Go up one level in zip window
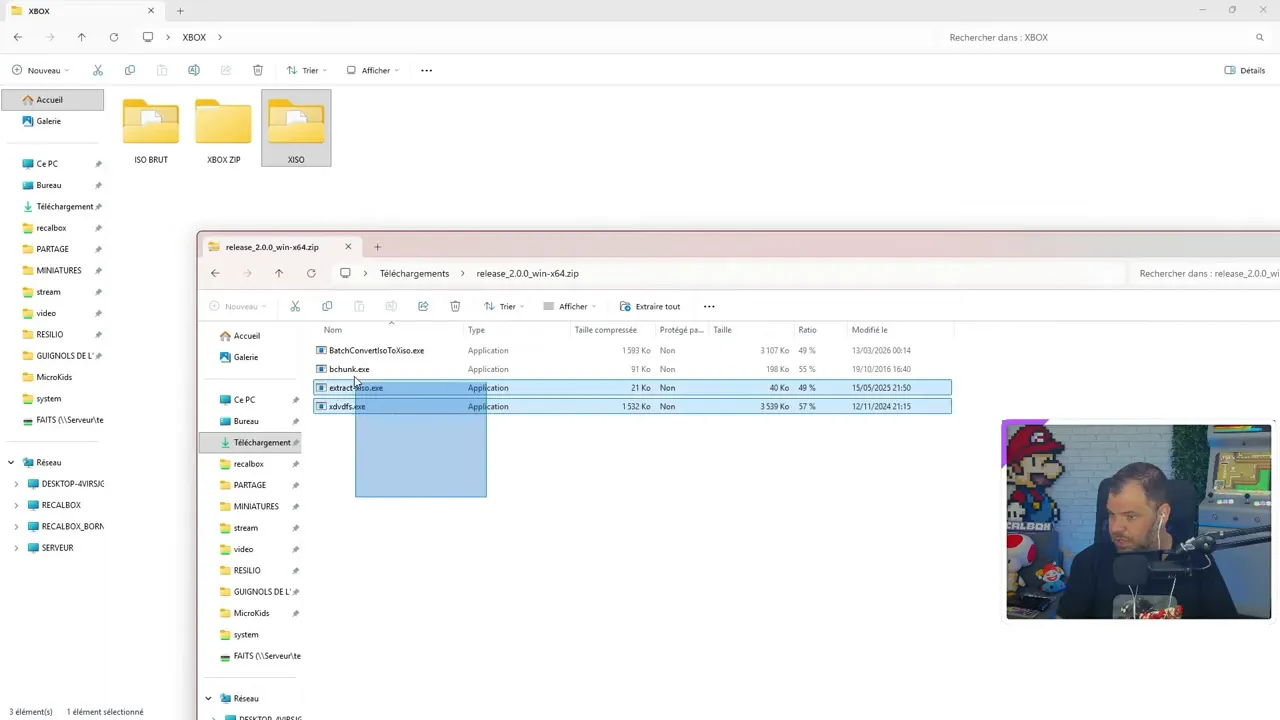Screen dimensions: 1280x720 [279, 273]
